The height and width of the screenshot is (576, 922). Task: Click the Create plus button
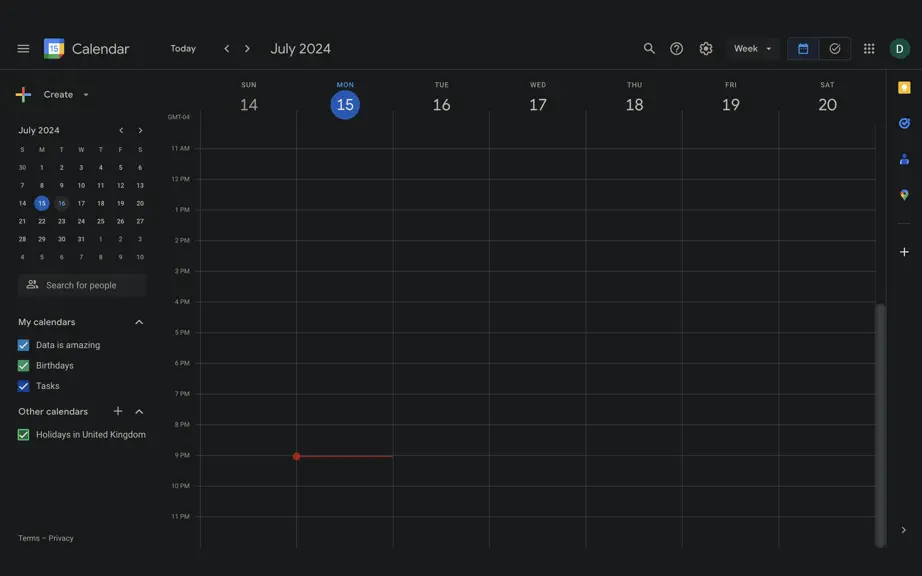(24, 95)
